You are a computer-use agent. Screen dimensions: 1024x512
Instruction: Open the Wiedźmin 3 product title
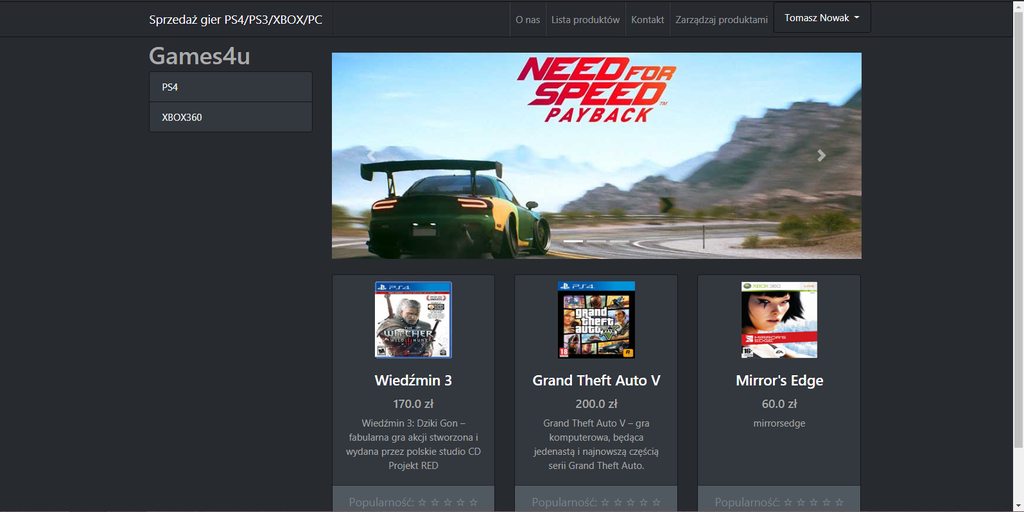pos(413,380)
